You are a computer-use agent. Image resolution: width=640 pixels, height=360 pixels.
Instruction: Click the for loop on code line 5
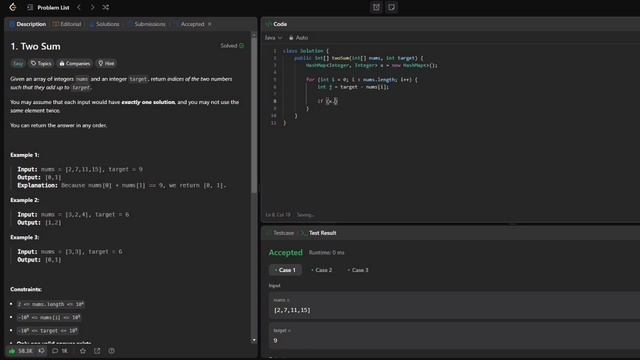pos(362,80)
